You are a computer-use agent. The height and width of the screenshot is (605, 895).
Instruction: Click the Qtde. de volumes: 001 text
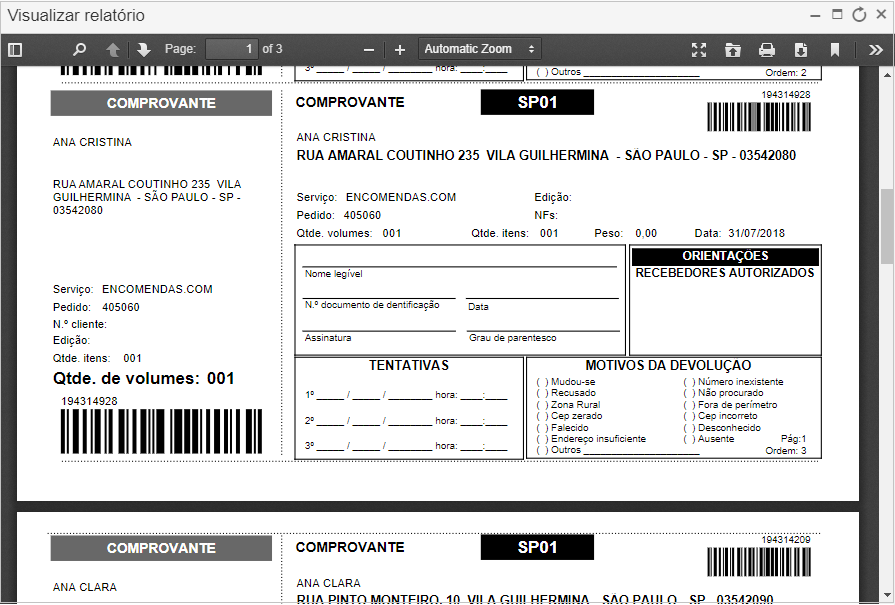[x=143, y=379]
